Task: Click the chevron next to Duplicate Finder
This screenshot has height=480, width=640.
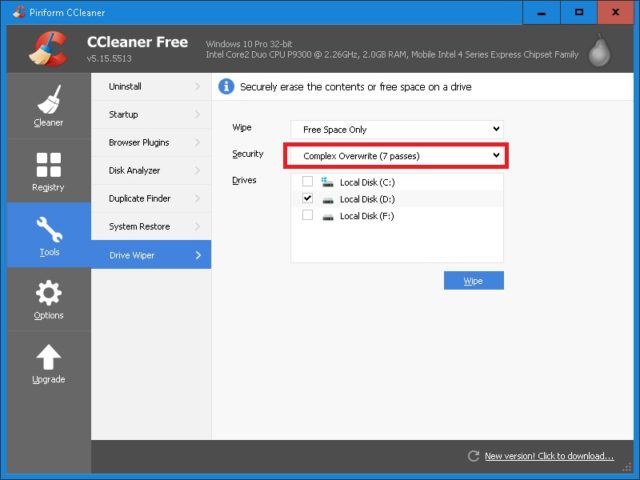Action: point(198,198)
